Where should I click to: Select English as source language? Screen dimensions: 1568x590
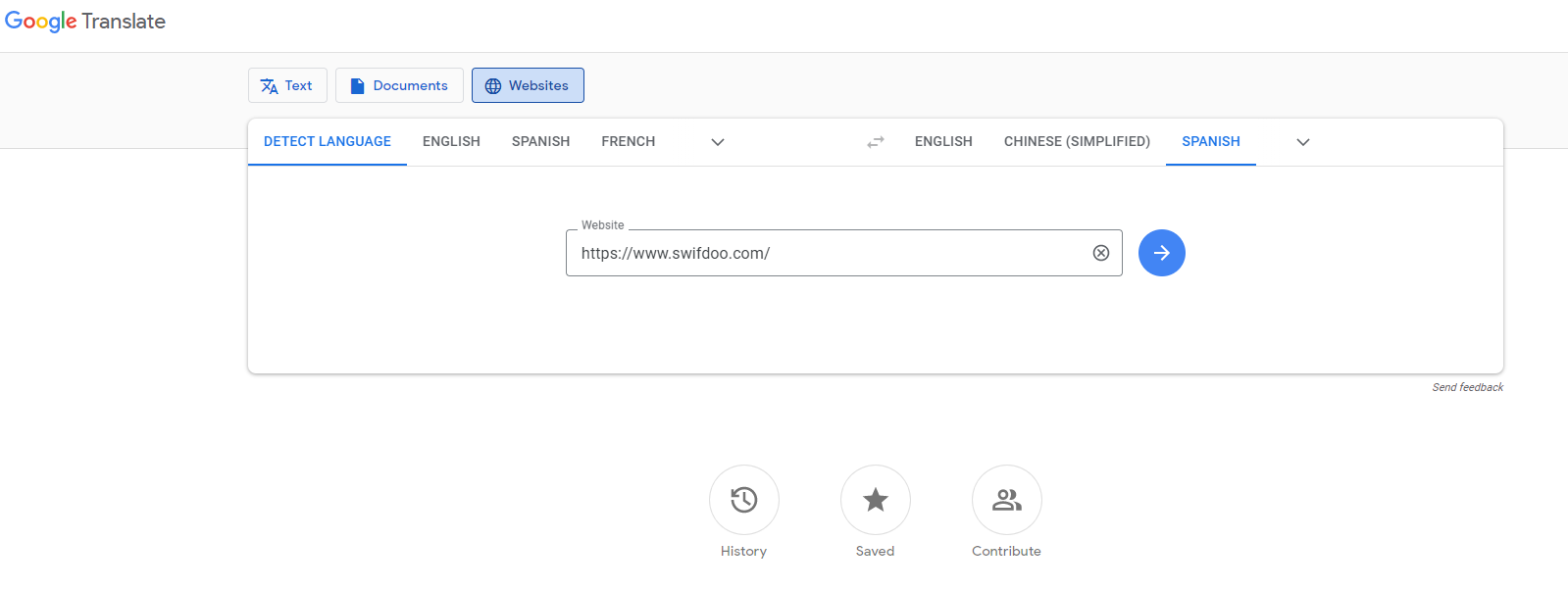point(451,141)
